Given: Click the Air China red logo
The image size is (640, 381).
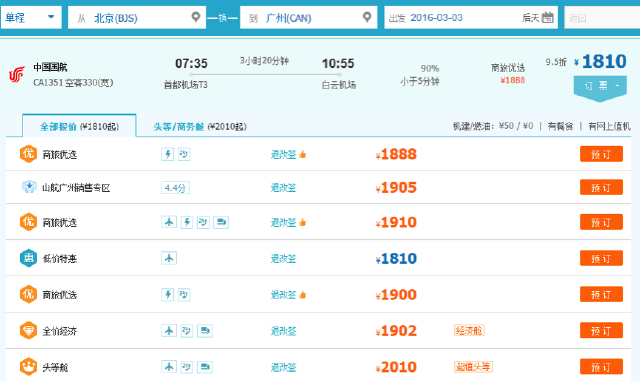Looking at the screenshot, I should tap(17, 74).
